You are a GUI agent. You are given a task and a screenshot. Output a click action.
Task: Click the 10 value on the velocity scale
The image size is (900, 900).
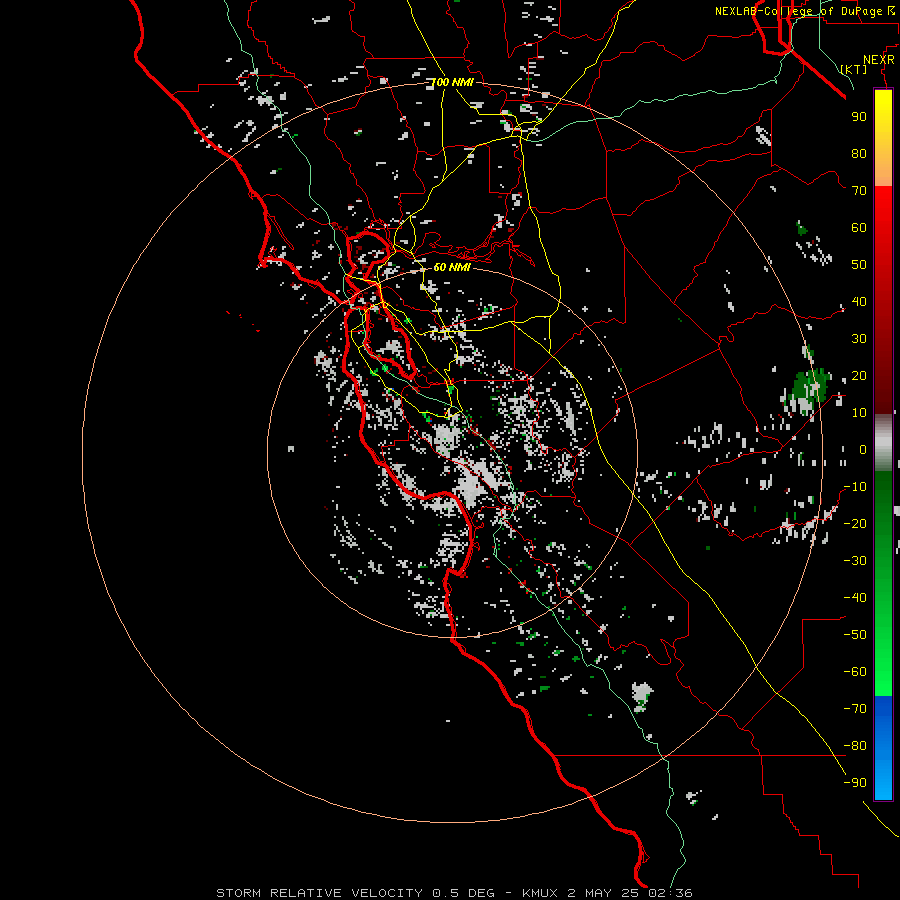859,413
